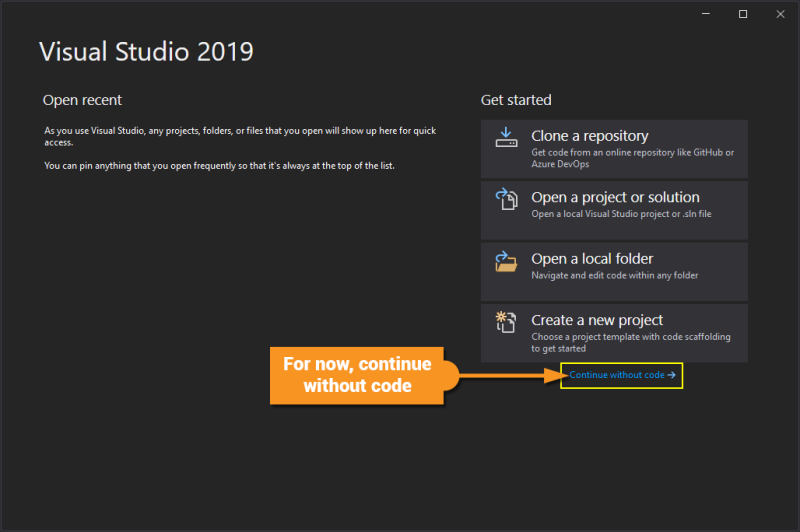Choose "Open a project or solution" title
The image size is (800, 532).
pos(615,197)
